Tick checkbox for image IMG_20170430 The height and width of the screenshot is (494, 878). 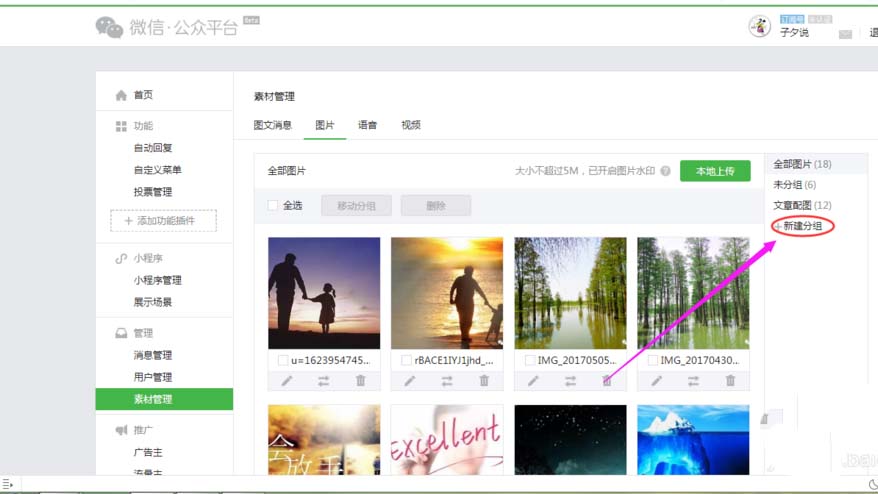tap(653, 360)
